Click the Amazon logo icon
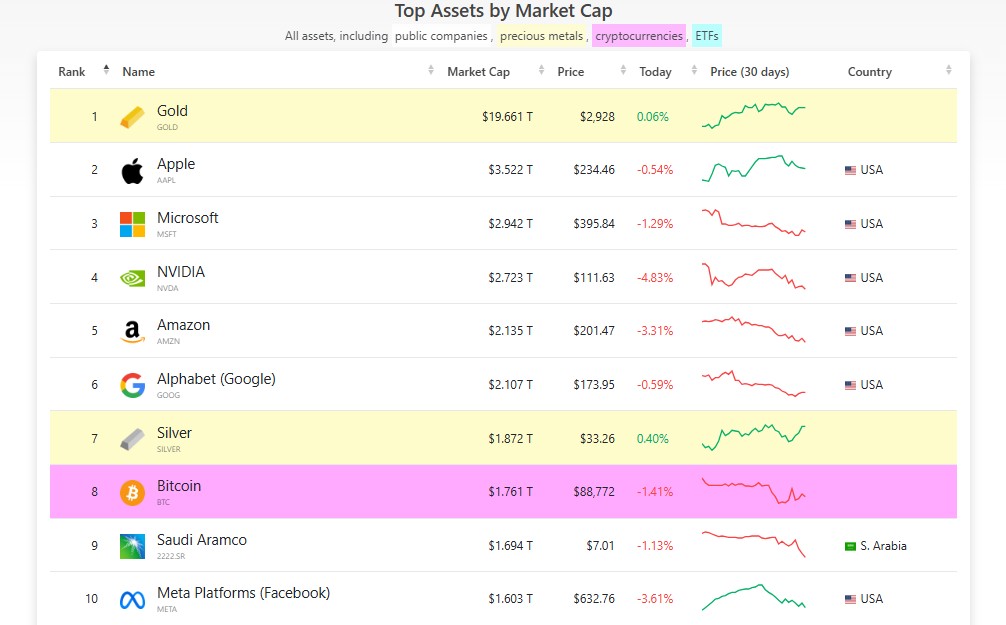Screen dimensions: 1006x625 132,332
